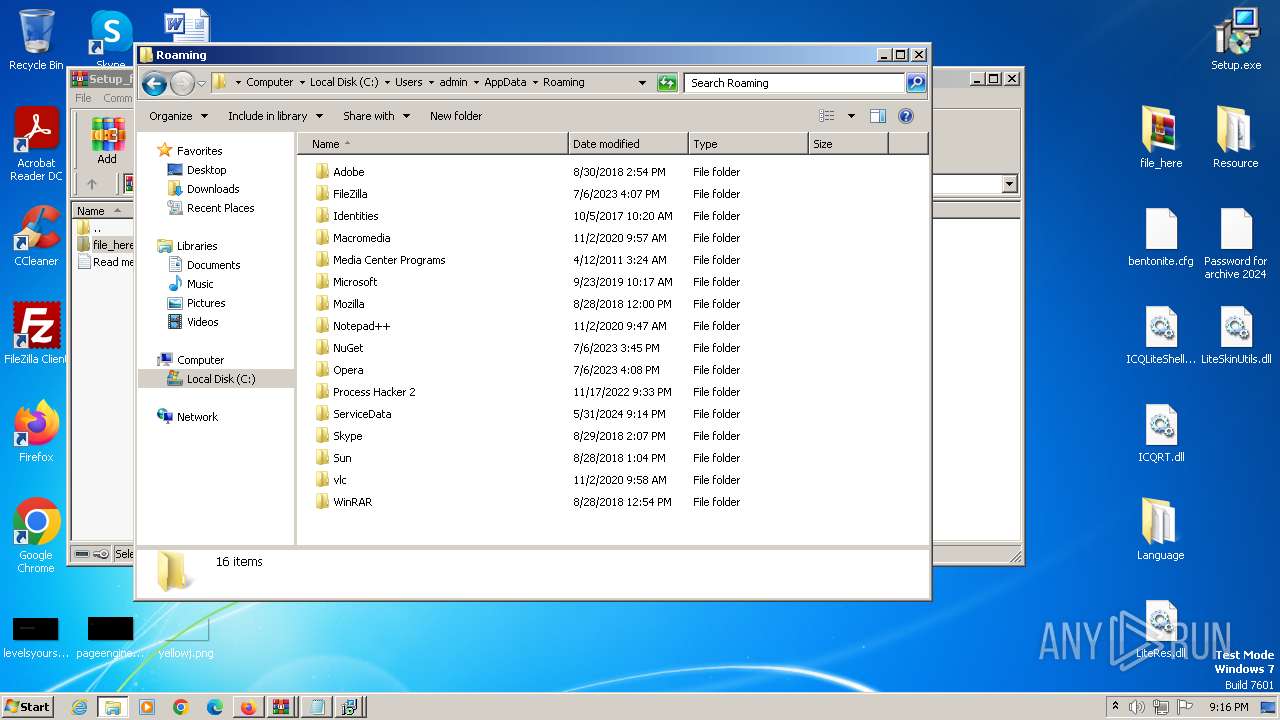Click admin in the address breadcrumb
The width and height of the screenshot is (1280, 720).
pyautogui.click(x=453, y=83)
